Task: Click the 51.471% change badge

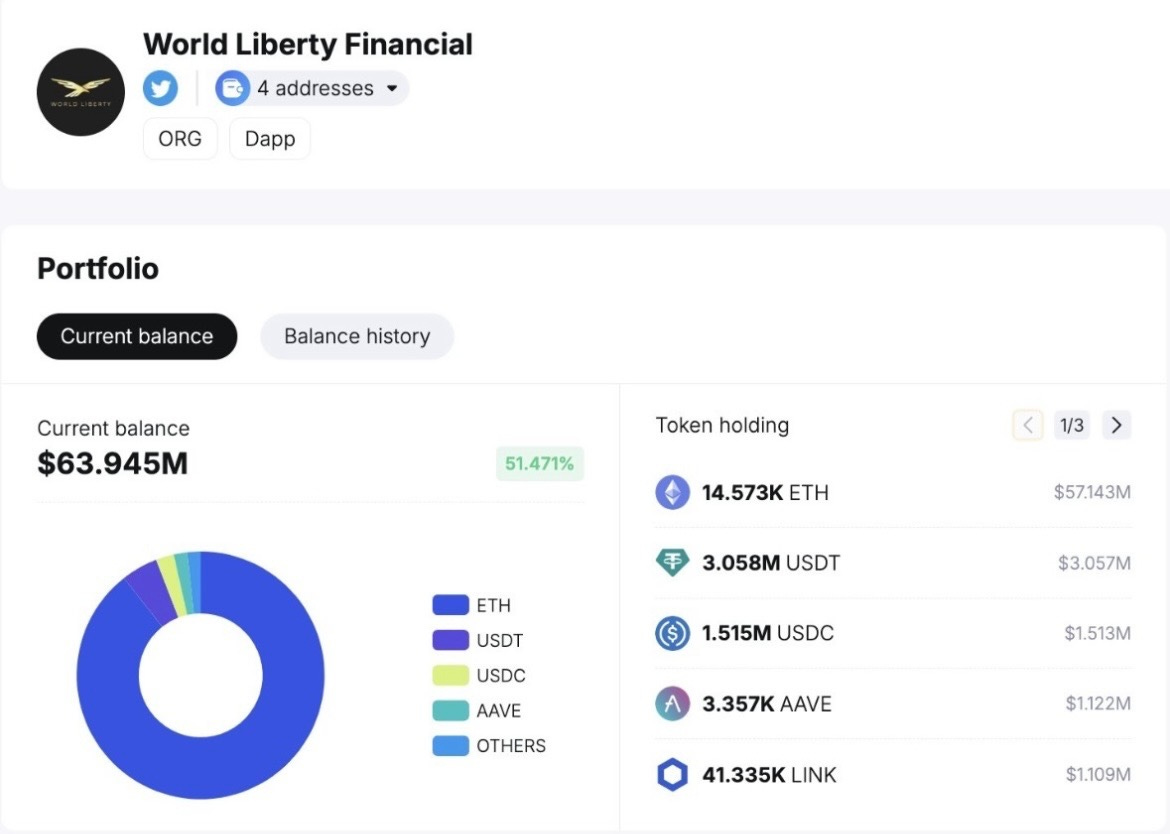Action: (x=539, y=463)
